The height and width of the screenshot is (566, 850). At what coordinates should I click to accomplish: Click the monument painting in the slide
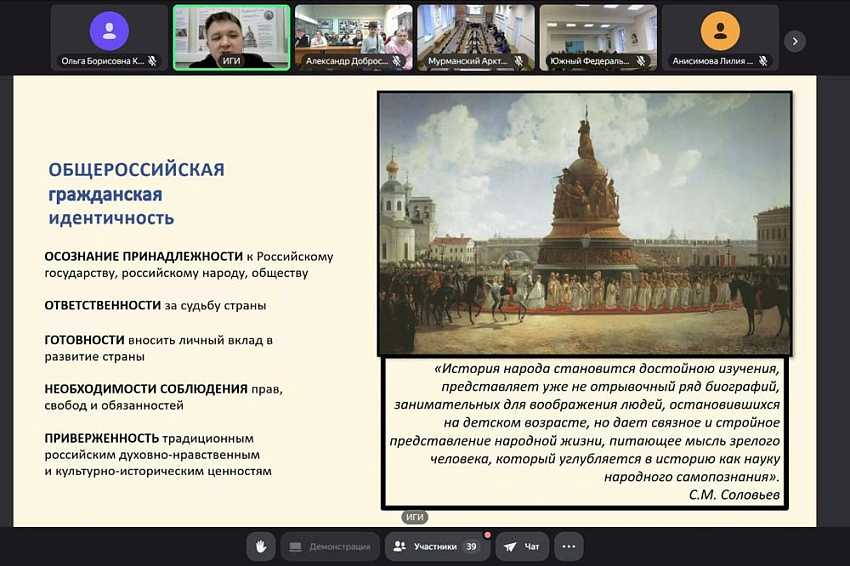pos(584,223)
